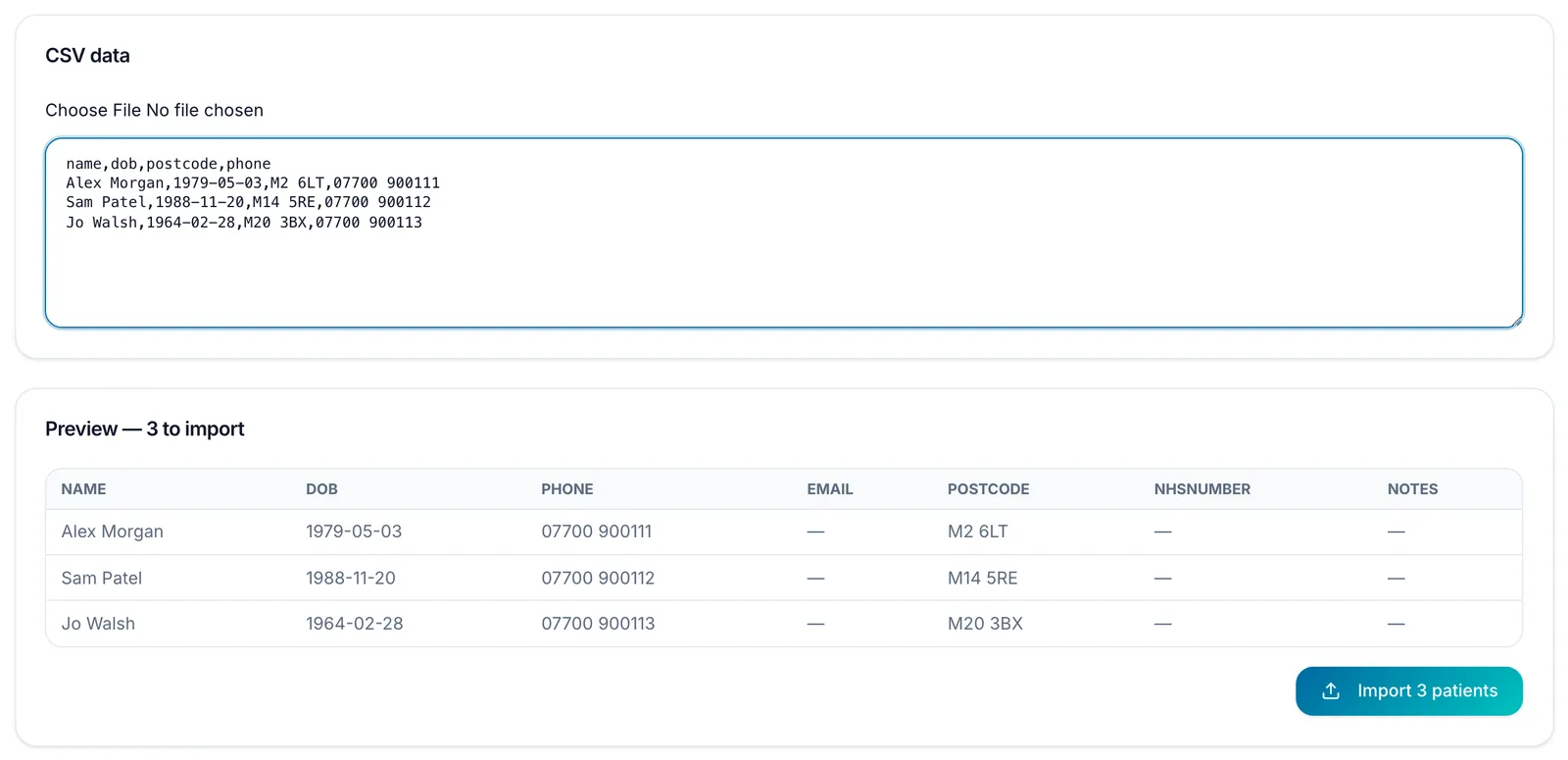This screenshot has height=760, width=1568.
Task: Click the PHONE column header
Action: click(x=567, y=489)
